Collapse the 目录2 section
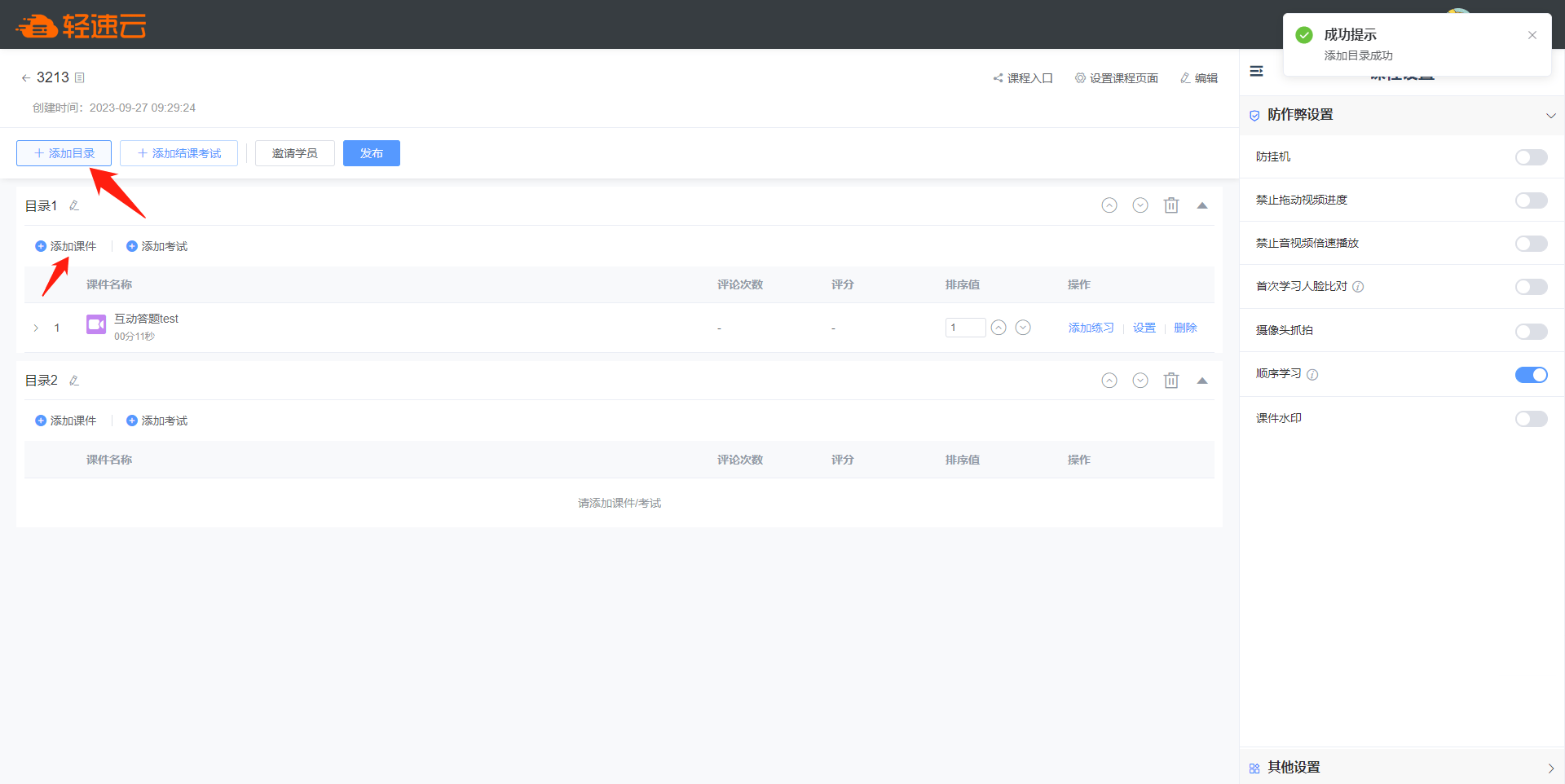 1202,381
